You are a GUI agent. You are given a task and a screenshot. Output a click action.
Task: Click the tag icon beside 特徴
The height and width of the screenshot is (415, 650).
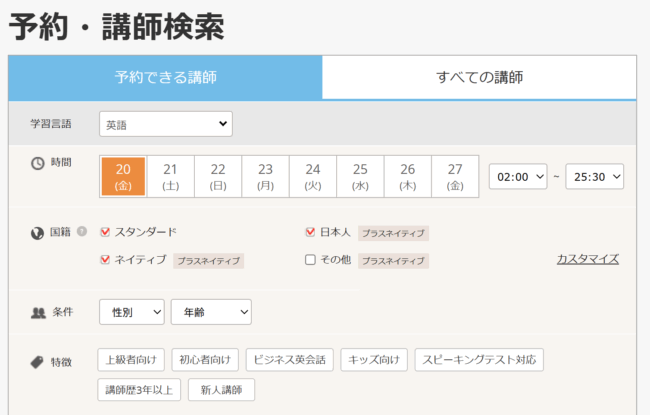pos(38,361)
